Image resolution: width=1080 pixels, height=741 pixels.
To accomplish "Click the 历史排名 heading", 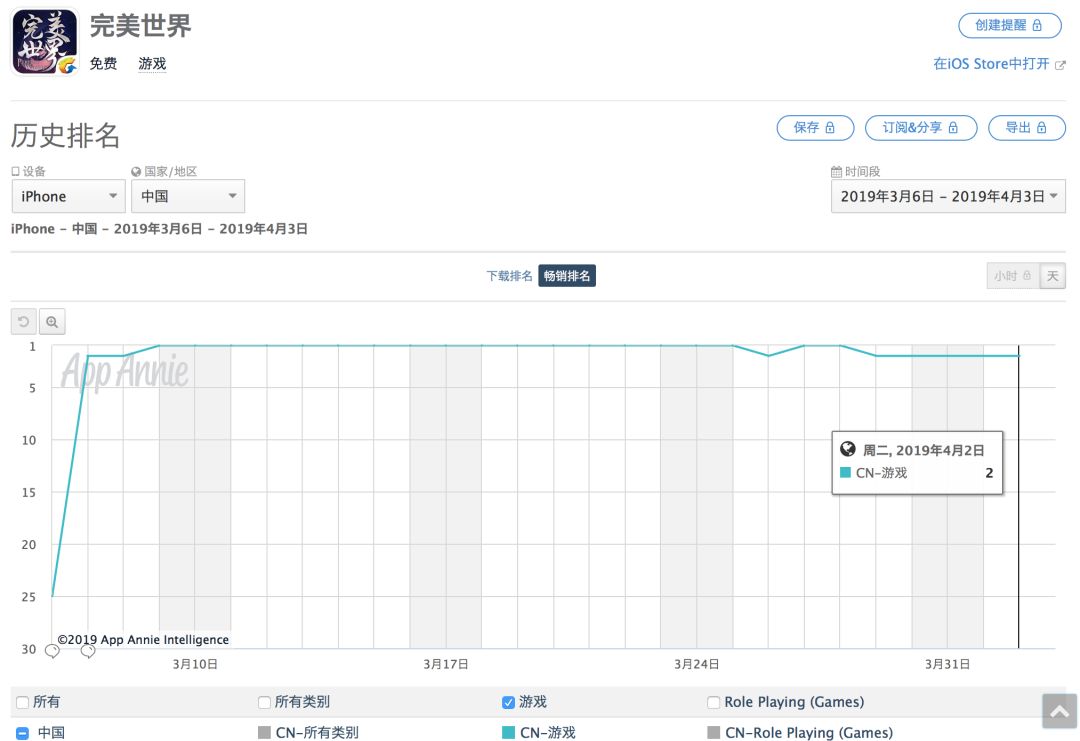I will click(65, 135).
